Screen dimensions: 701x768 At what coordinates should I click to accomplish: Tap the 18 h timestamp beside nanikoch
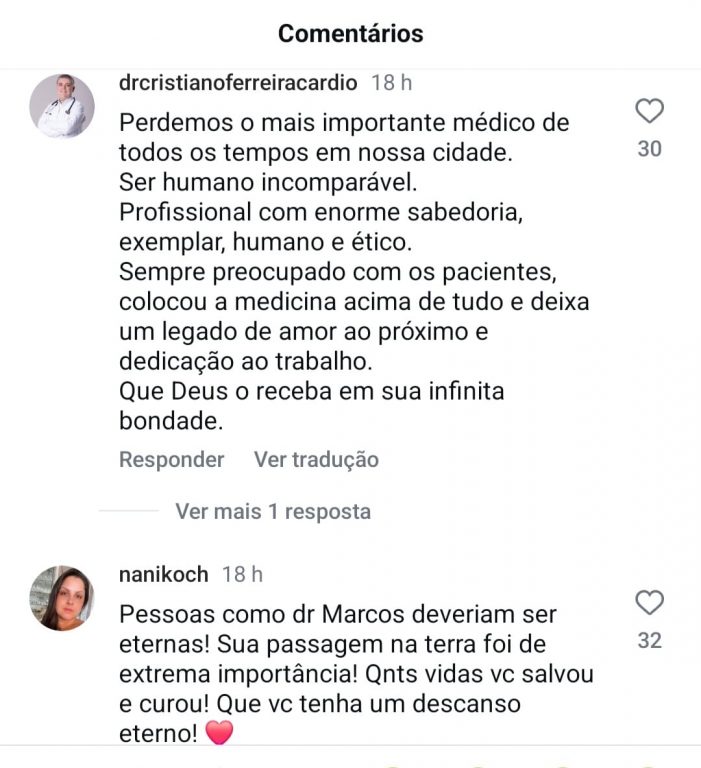point(242,574)
